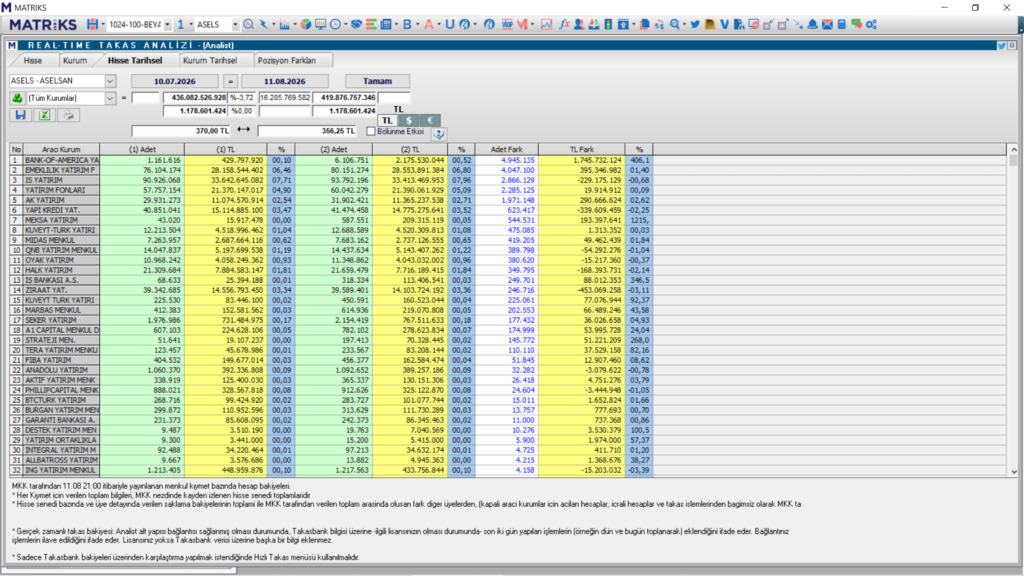Click the 10.07.2026 start date button
Screen dimensions: 1024x576
point(174,81)
